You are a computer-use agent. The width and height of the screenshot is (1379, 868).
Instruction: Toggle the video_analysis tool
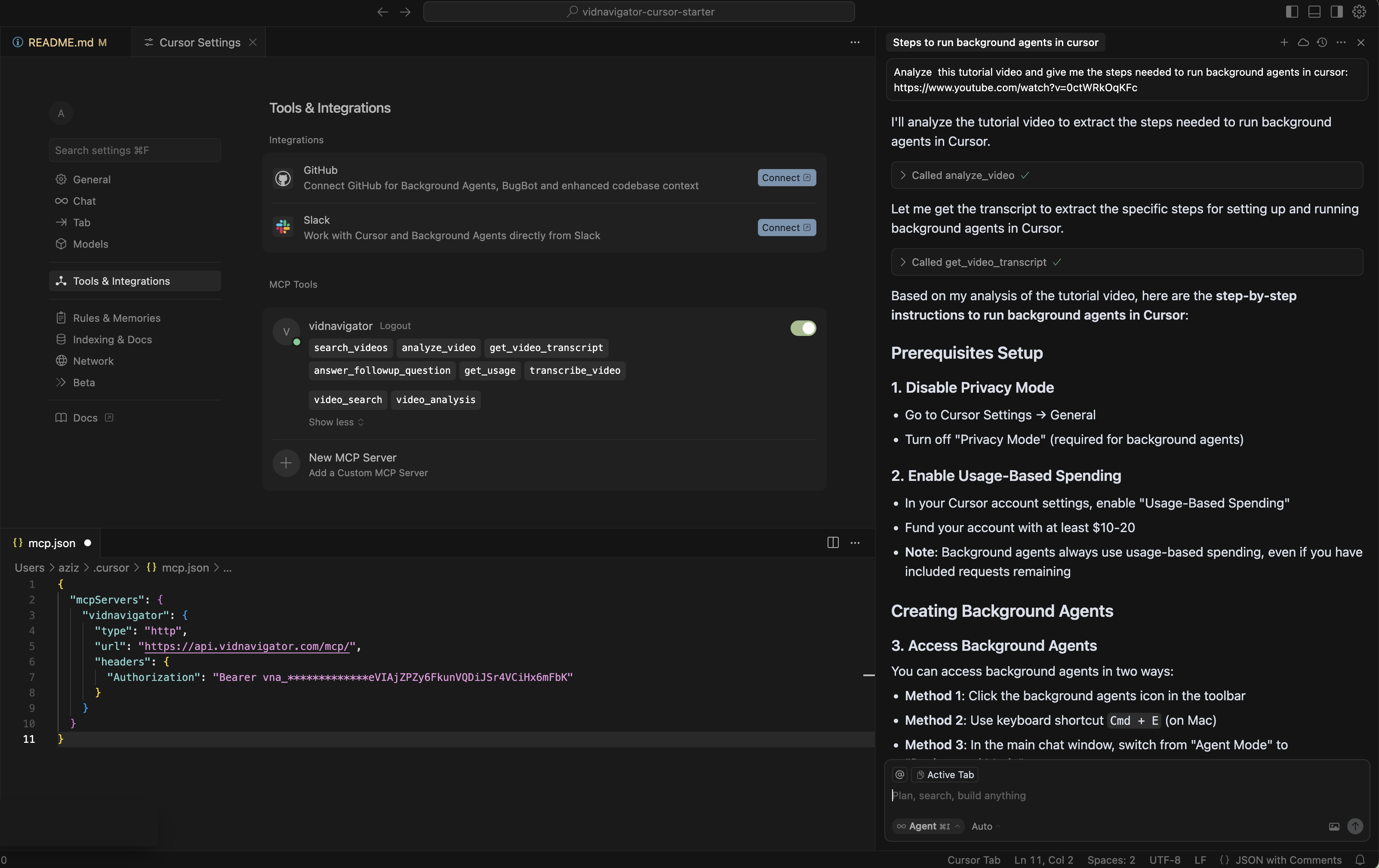(x=435, y=400)
